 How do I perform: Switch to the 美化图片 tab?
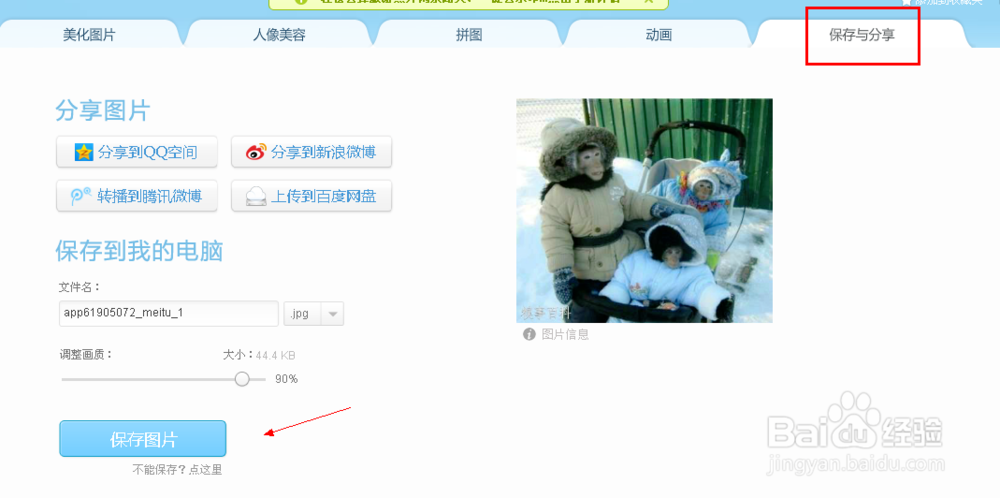coord(89,35)
